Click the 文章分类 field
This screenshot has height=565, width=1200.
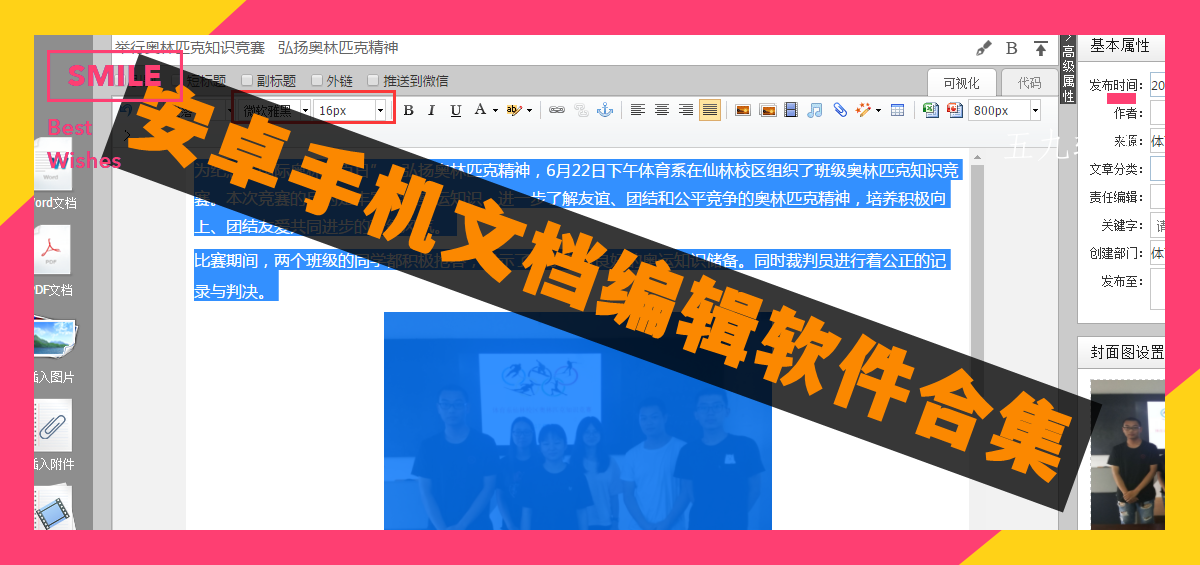1158,169
